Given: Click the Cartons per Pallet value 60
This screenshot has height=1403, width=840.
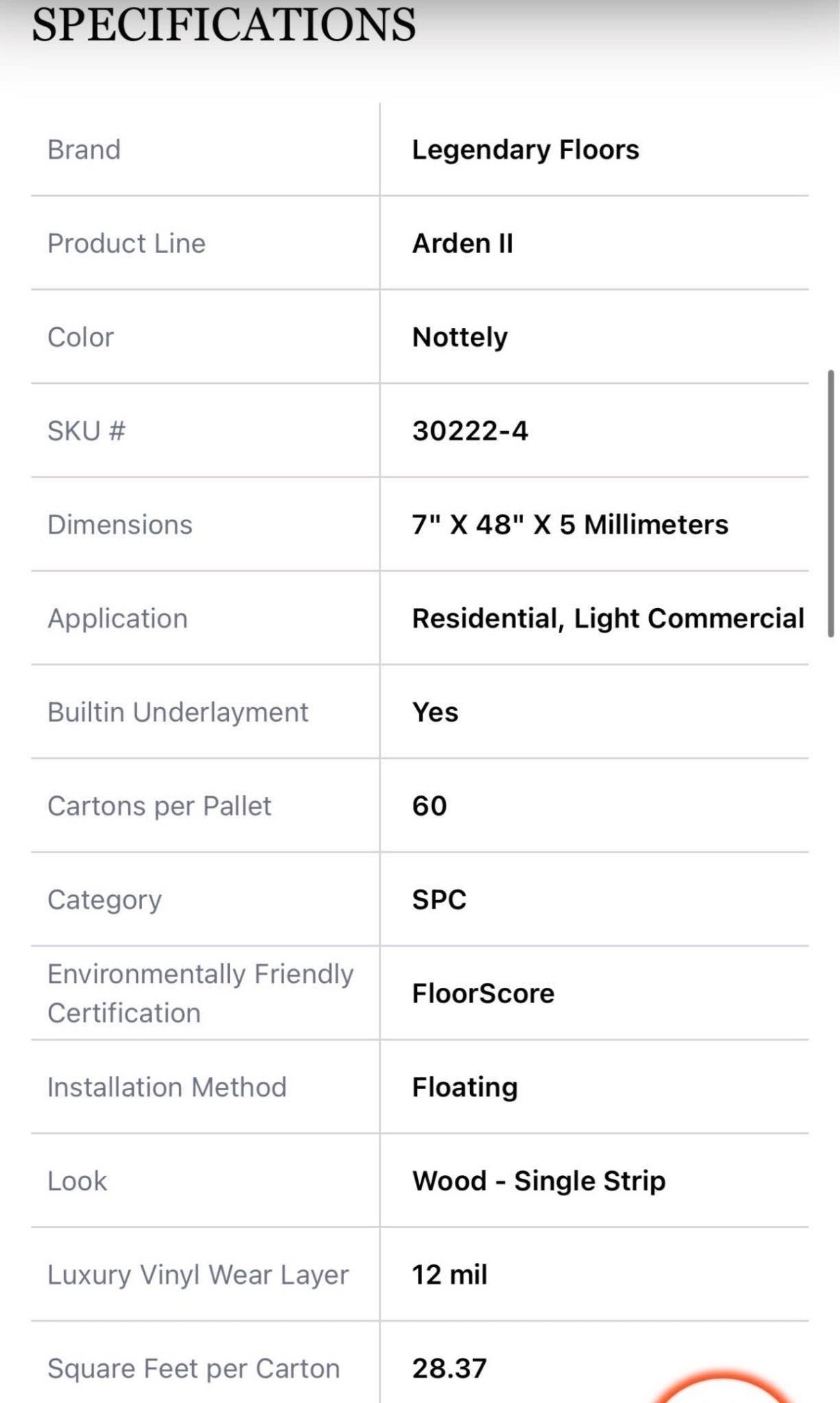Looking at the screenshot, I should pos(429,806).
